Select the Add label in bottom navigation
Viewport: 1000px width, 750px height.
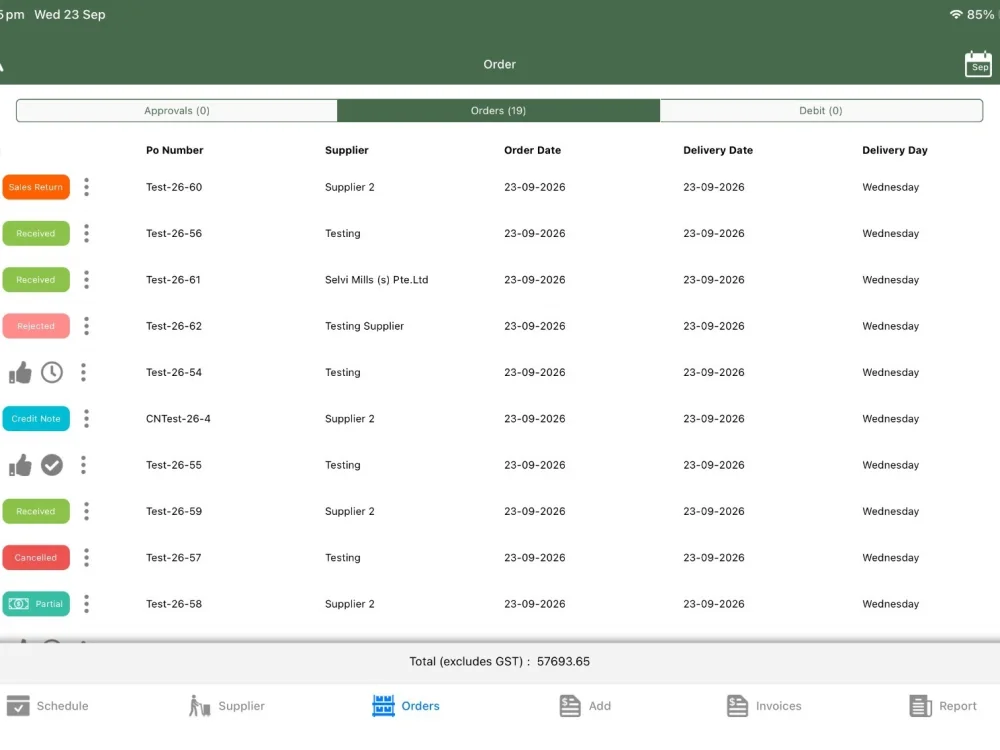click(599, 706)
